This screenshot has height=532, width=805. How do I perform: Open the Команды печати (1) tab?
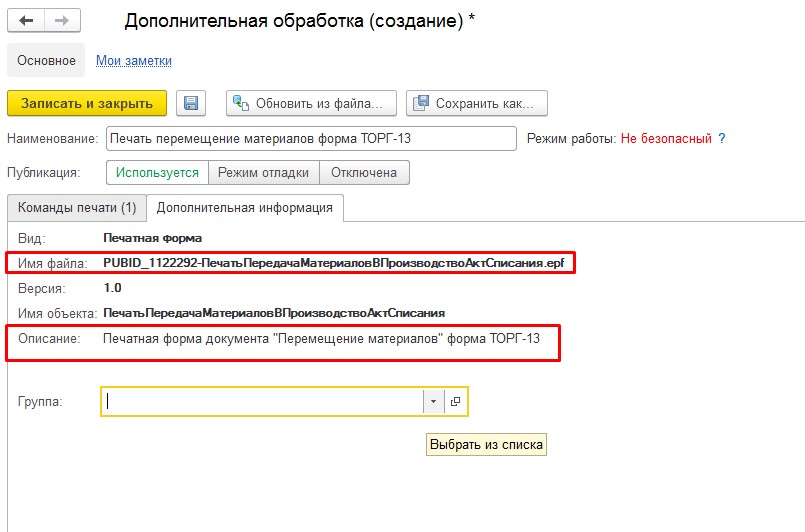77,208
